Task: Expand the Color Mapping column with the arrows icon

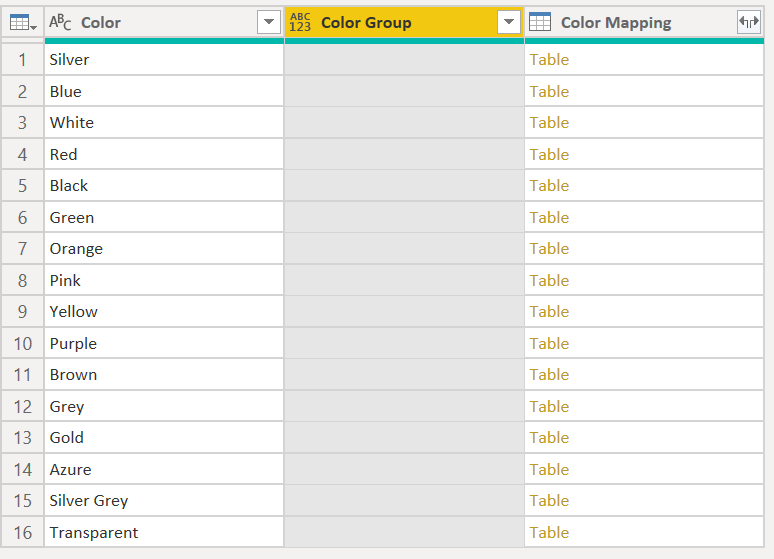Action: click(x=748, y=22)
